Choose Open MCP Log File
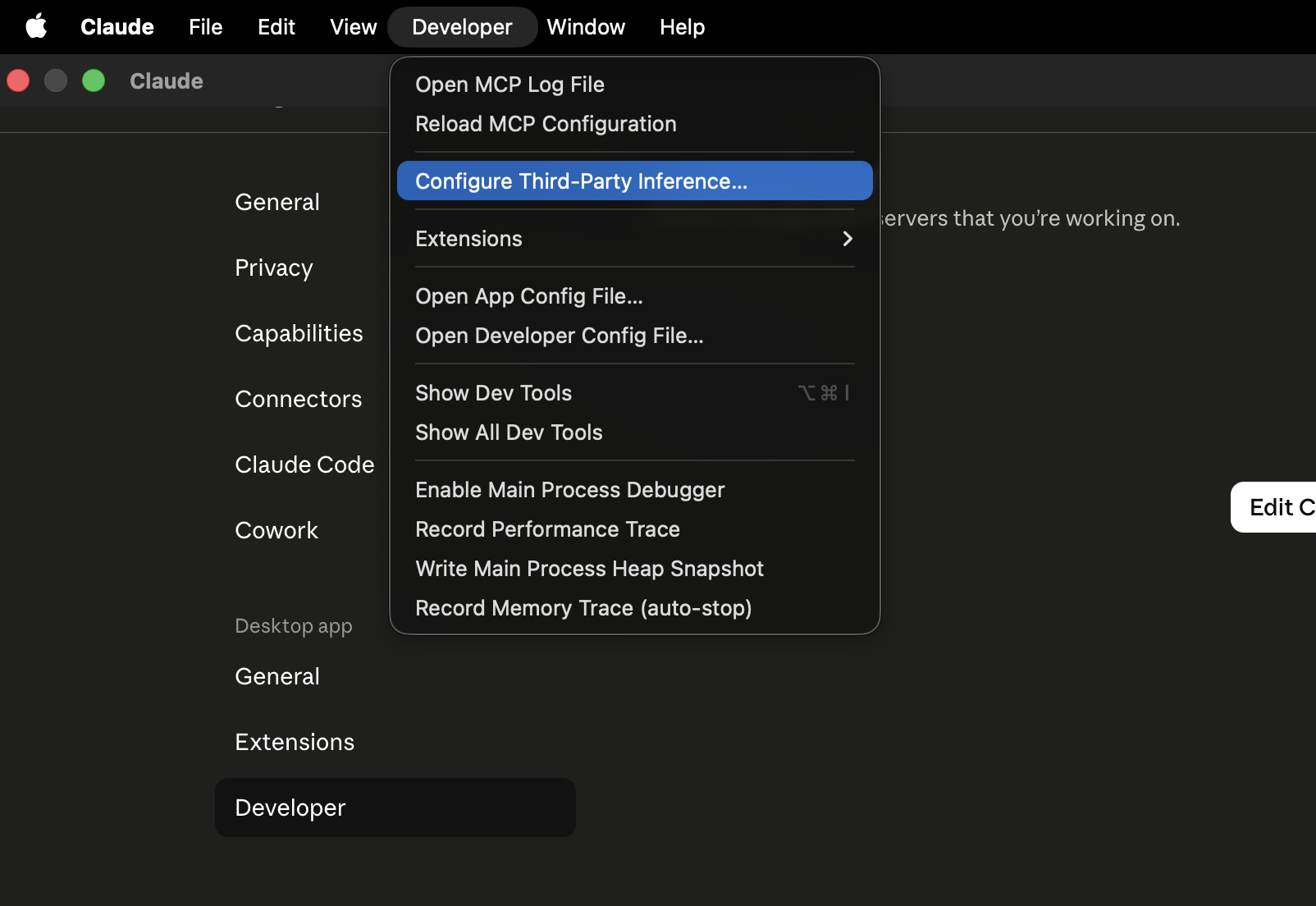This screenshot has height=906, width=1316. (634, 85)
